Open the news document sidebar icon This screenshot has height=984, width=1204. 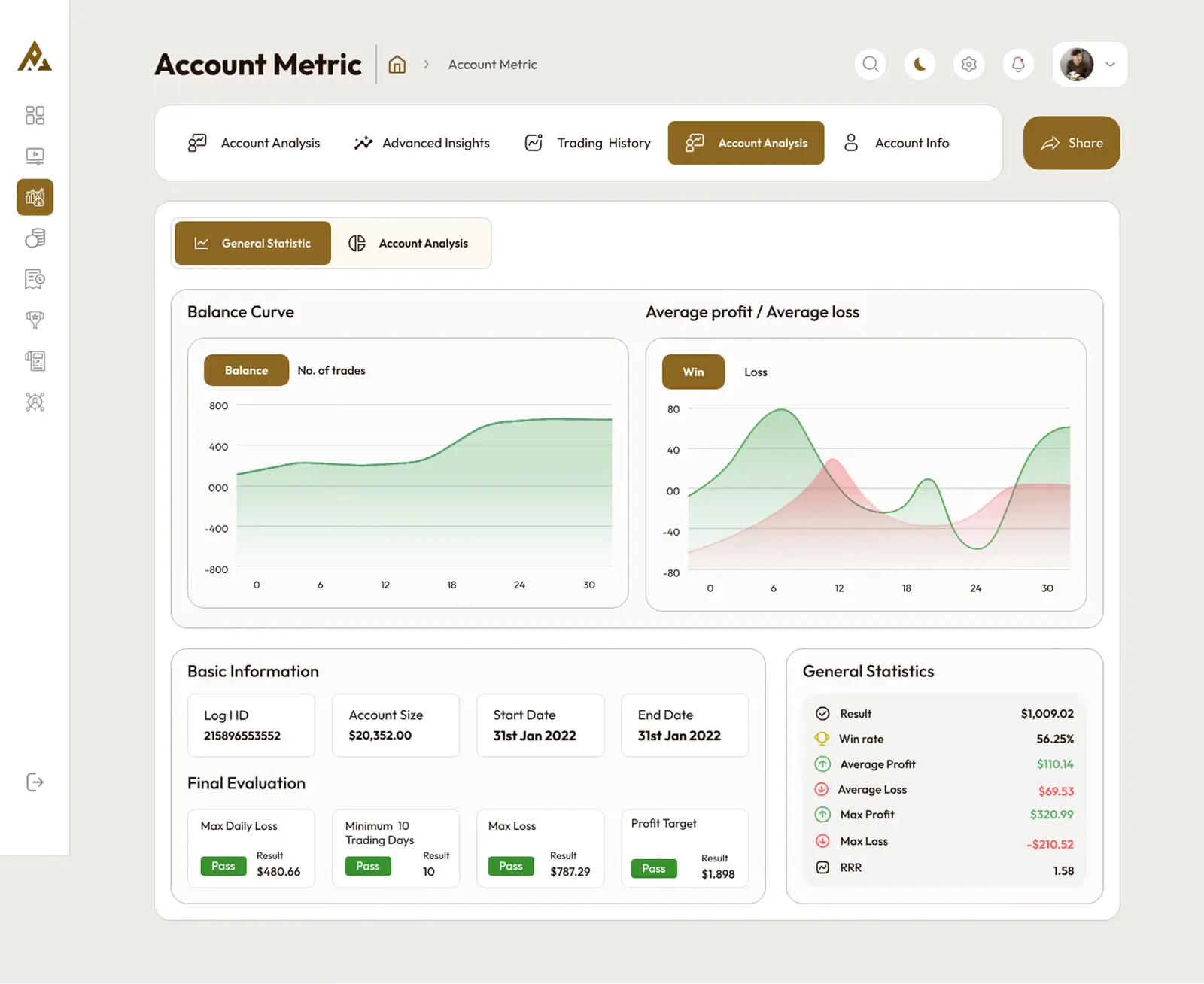pyautogui.click(x=35, y=361)
